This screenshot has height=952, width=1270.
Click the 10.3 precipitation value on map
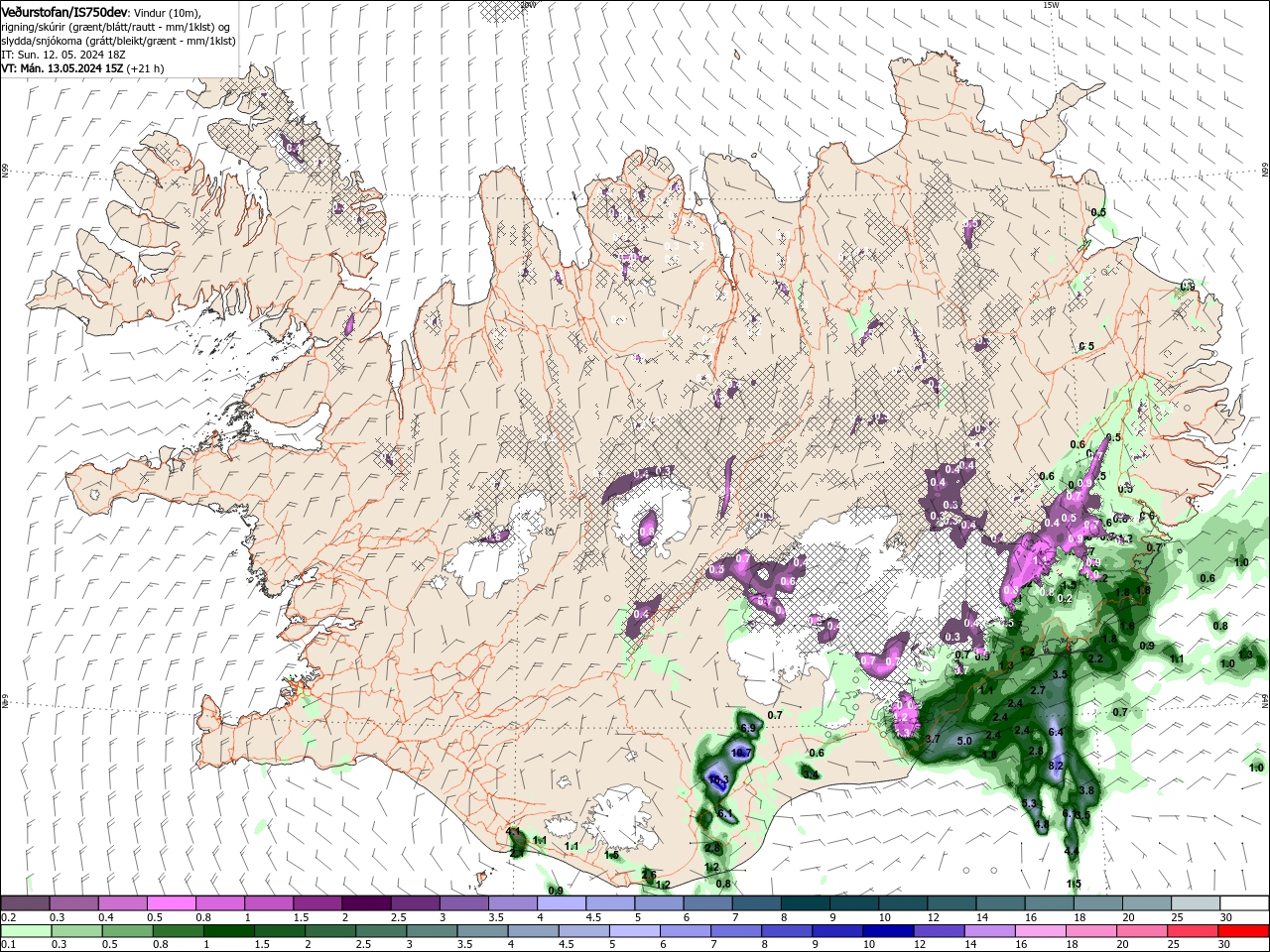point(718,780)
